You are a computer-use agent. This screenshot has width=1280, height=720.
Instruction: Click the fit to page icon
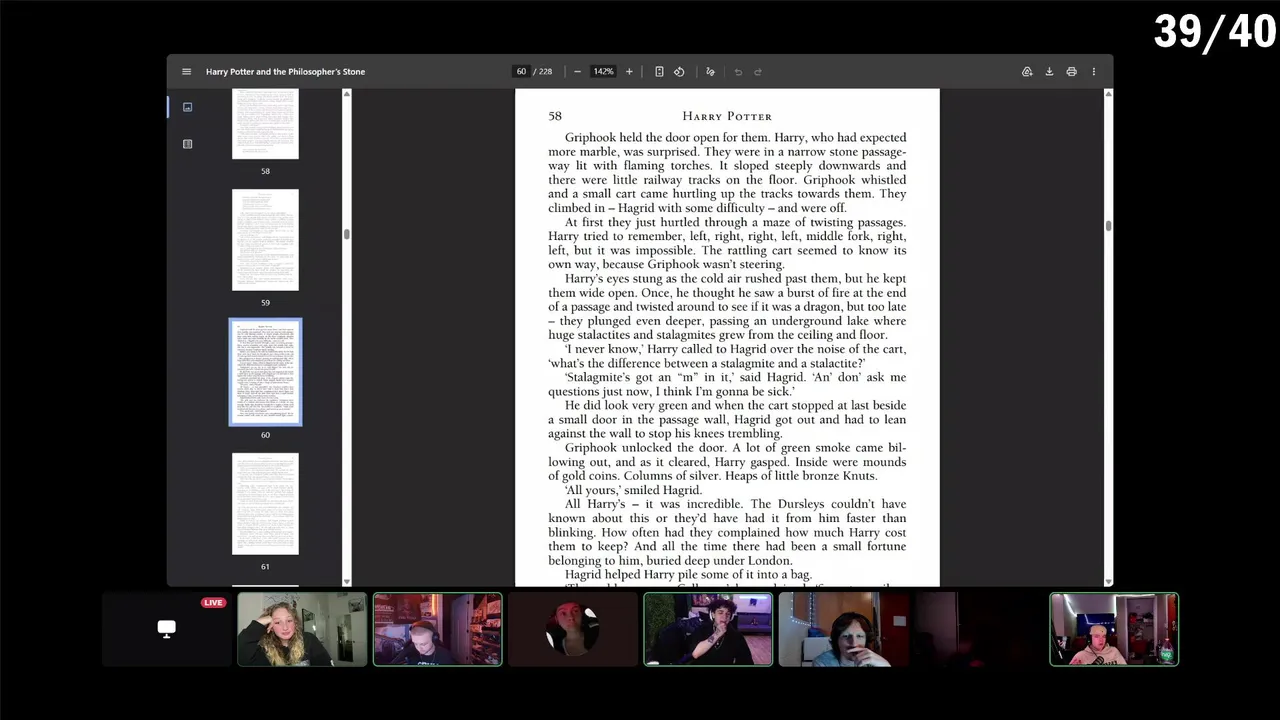coord(659,72)
